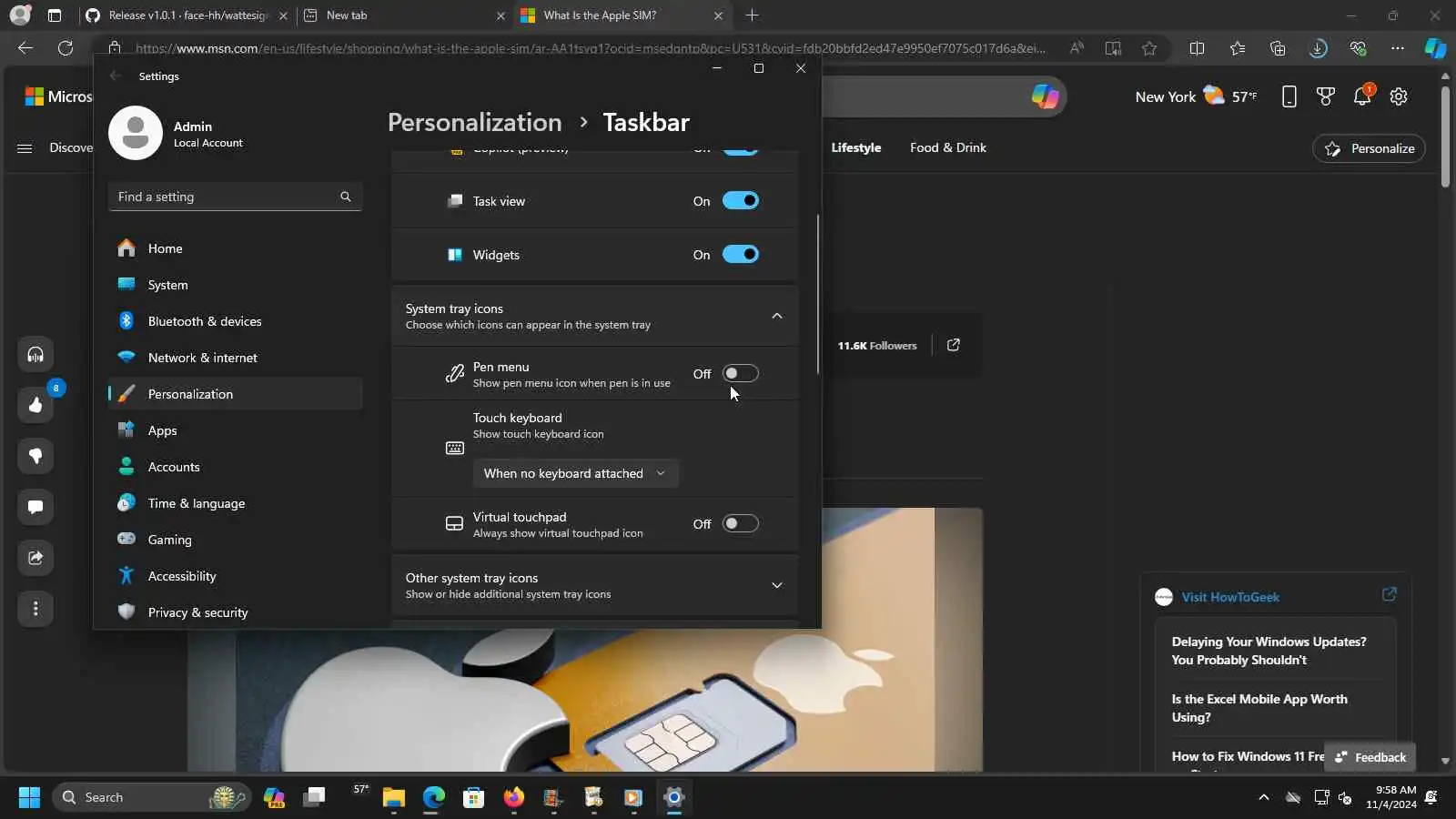Open the Lifestyle MSN tab
The image size is (1456, 819).
tap(856, 147)
